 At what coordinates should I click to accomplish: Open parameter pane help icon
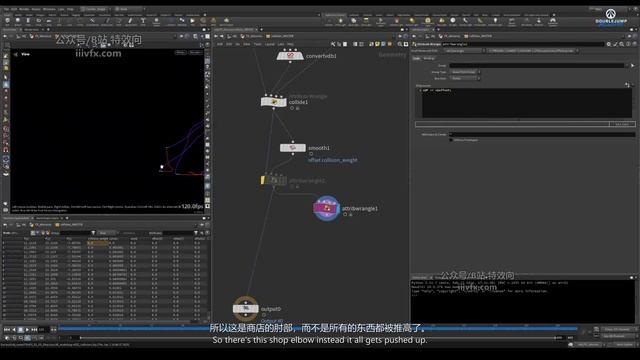(x=635, y=44)
